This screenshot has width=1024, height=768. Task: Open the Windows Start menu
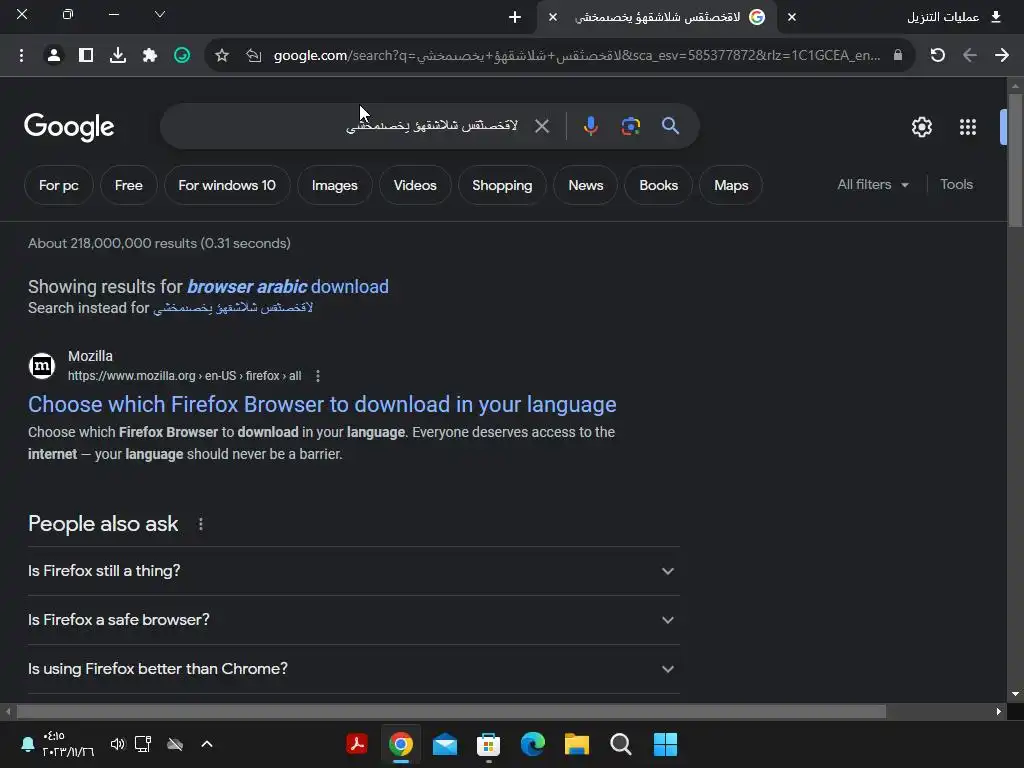(x=665, y=744)
